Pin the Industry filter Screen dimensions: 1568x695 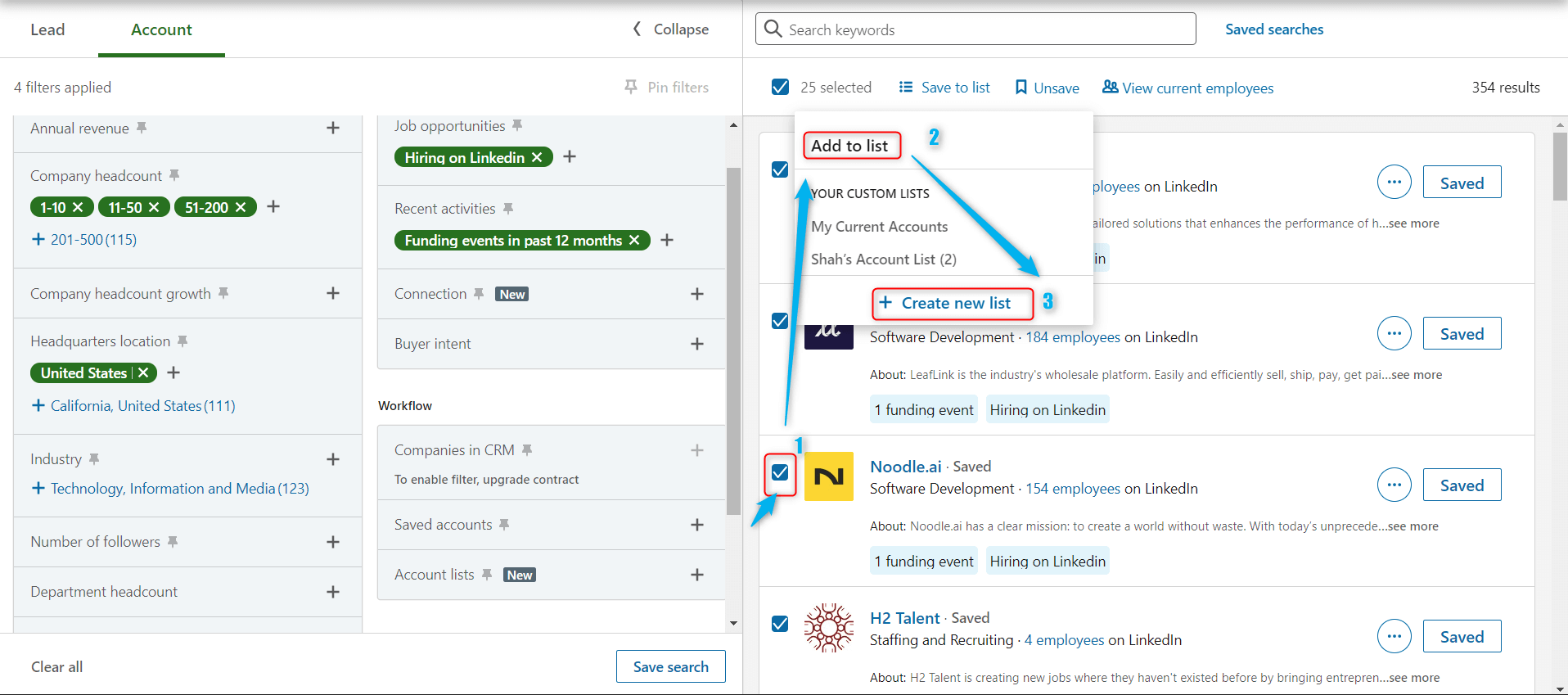tap(94, 458)
